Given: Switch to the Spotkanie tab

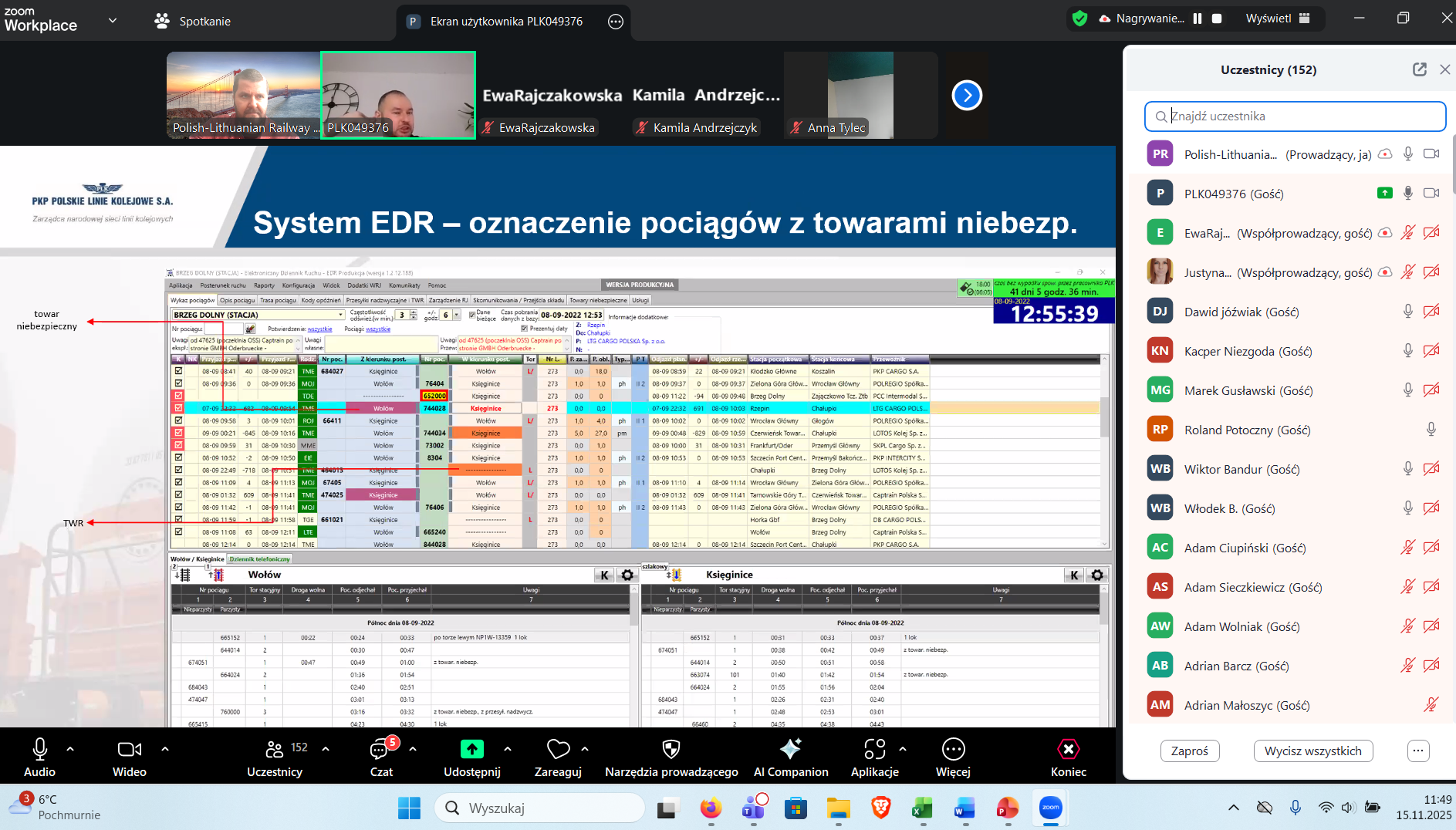Looking at the screenshot, I should (193, 21).
